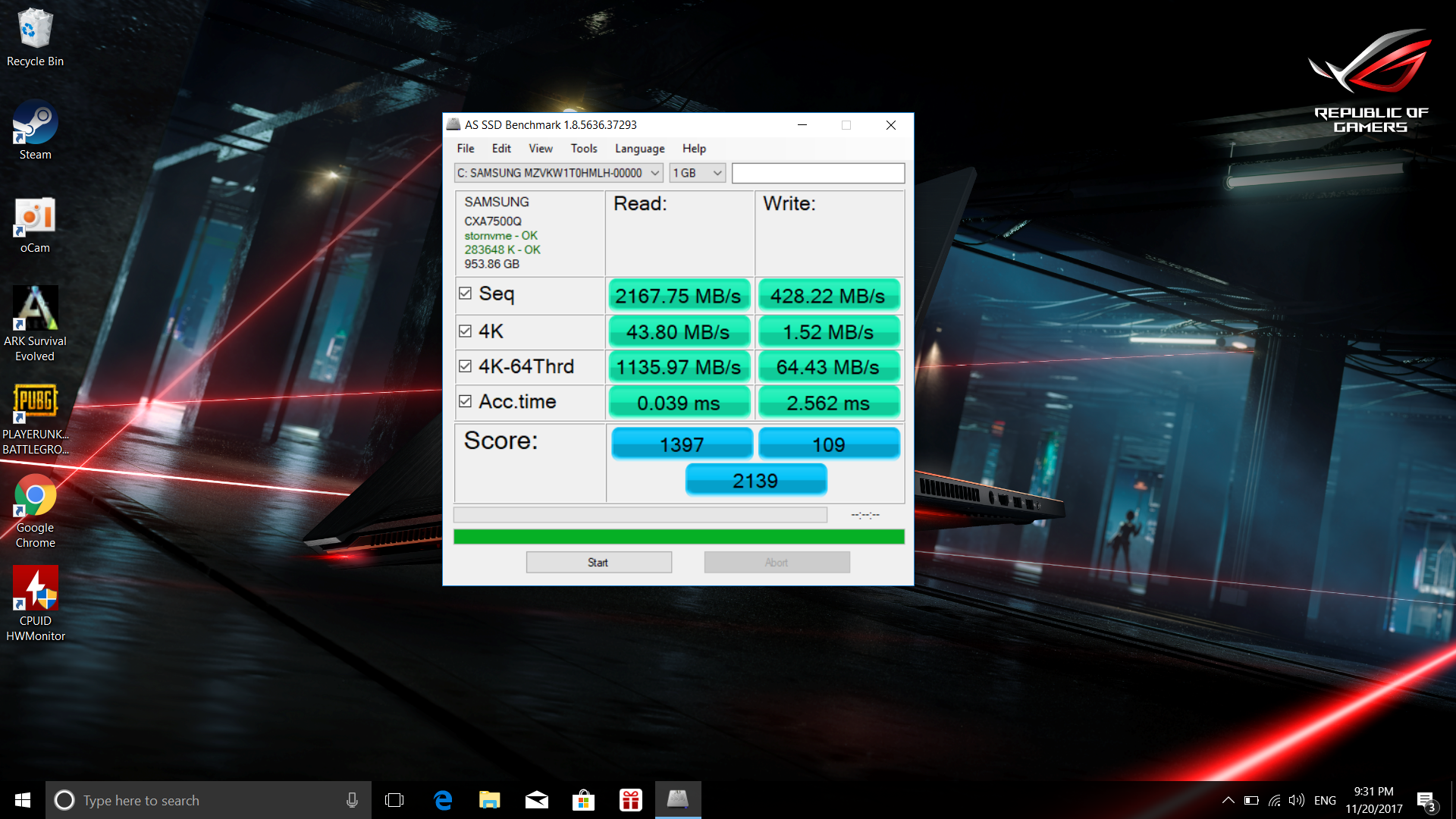Switch the ENG input language indicator
The height and width of the screenshot is (819, 1456).
(1325, 800)
